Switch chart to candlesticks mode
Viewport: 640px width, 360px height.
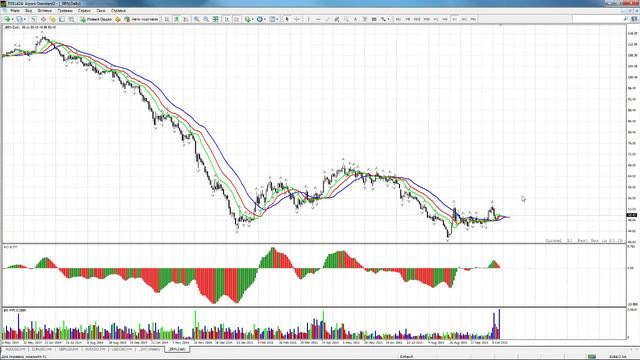tap(176, 19)
